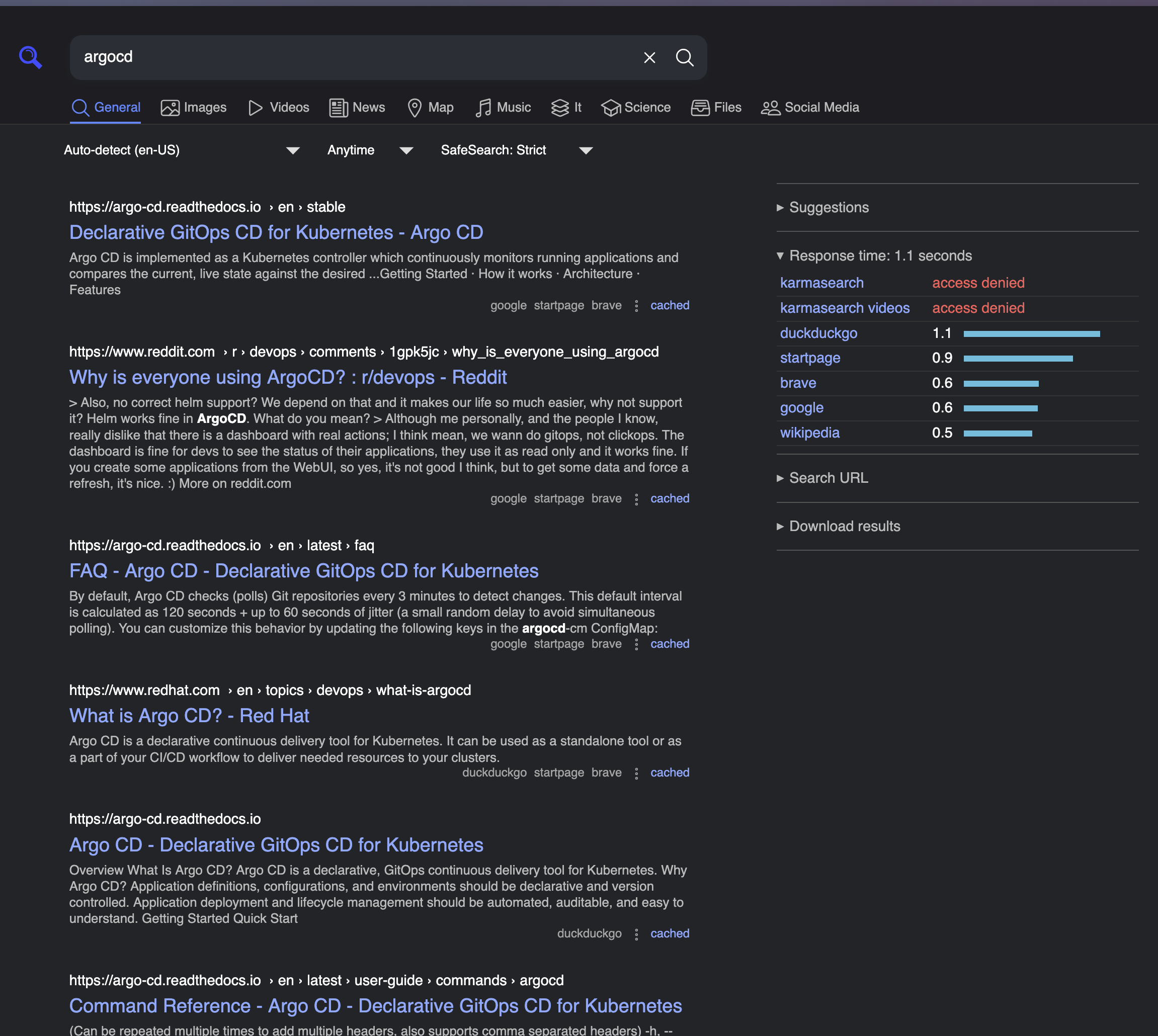Image resolution: width=1158 pixels, height=1036 pixels.
Task: Focus the search box containing argocd
Action: 353,57
